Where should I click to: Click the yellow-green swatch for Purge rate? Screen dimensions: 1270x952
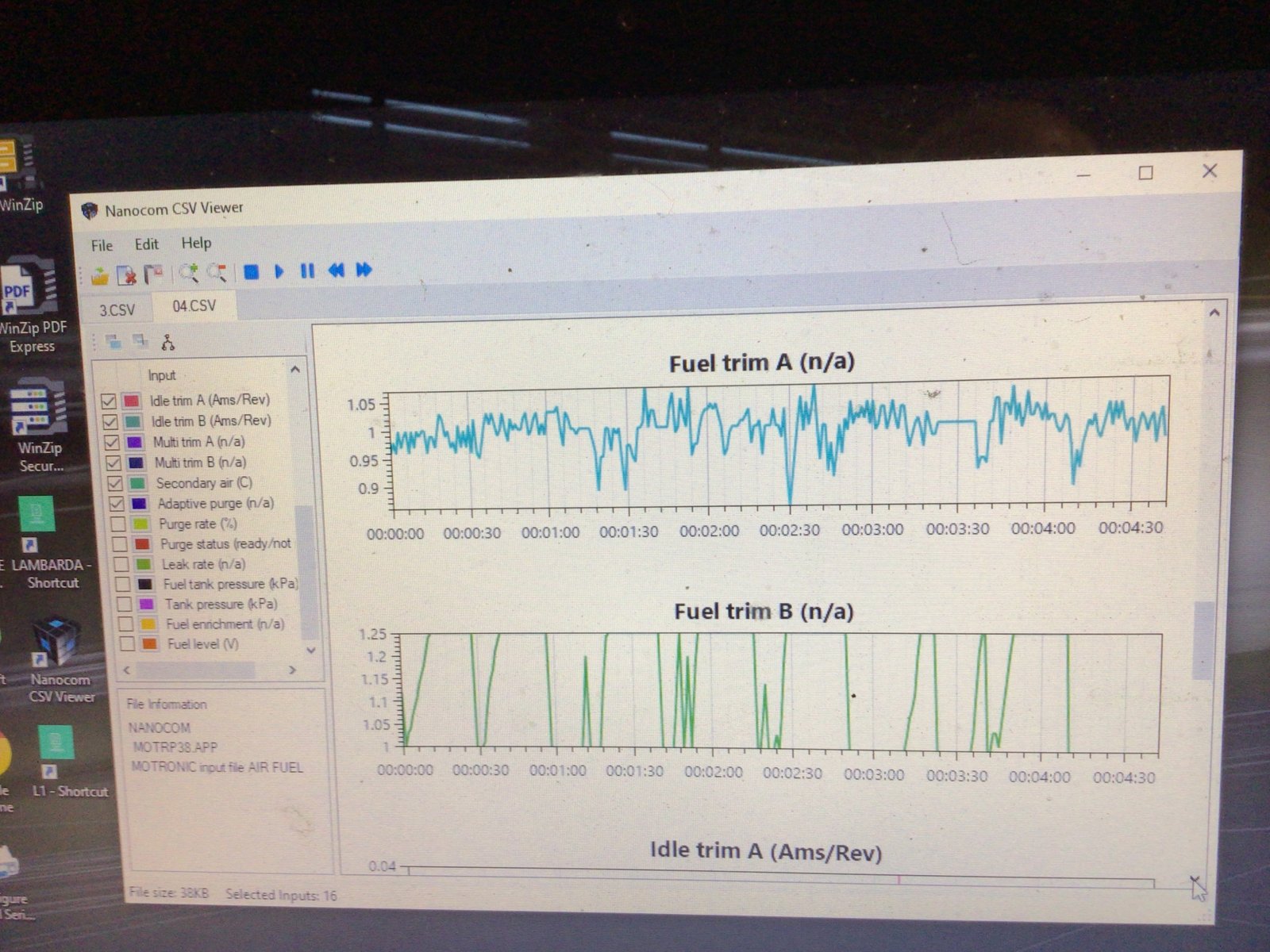pos(141,524)
